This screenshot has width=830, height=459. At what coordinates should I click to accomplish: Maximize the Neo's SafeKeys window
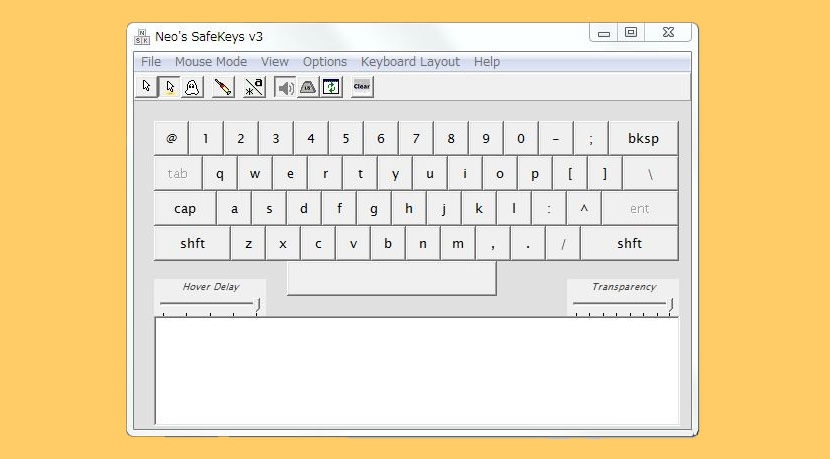tap(631, 33)
